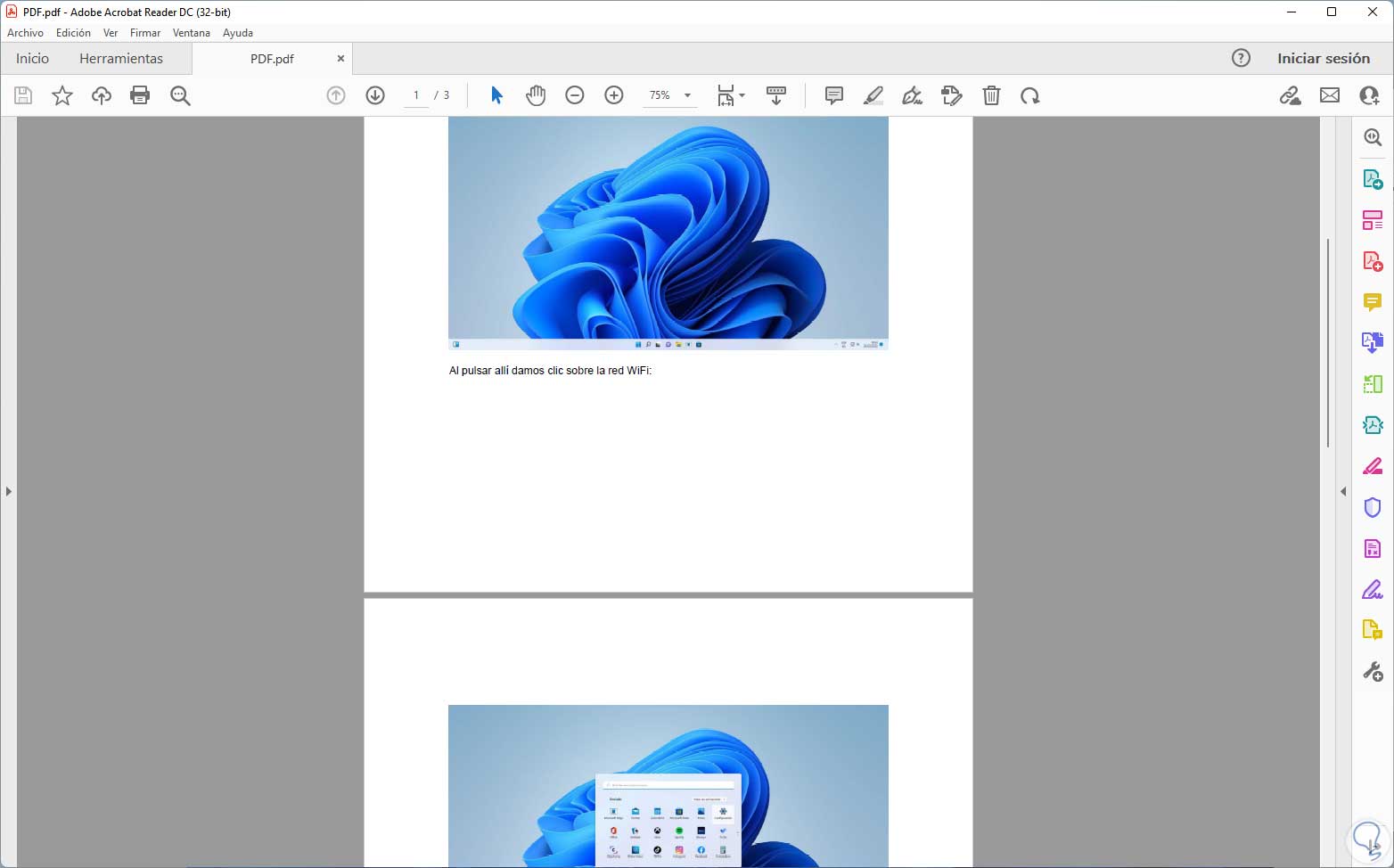Click the cloud upload icon

click(x=102, y=95)
